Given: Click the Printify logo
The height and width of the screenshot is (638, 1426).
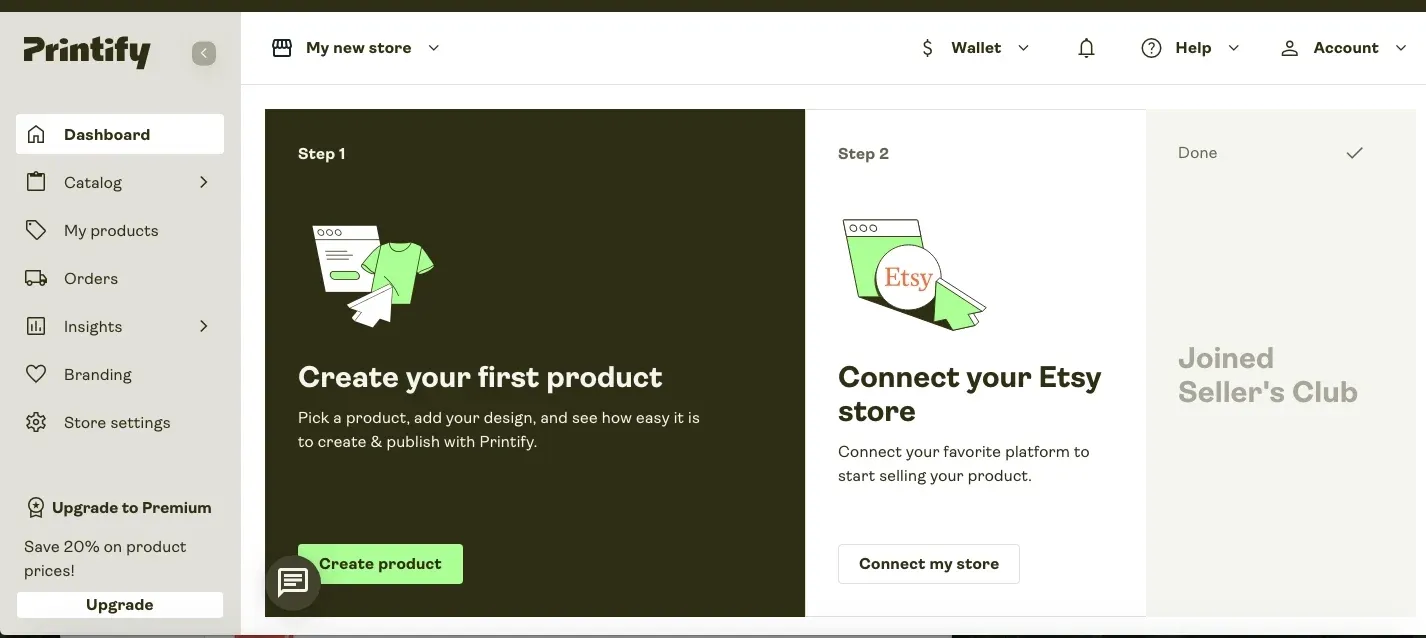Looking at the screenshot, I should pos(87,51).
